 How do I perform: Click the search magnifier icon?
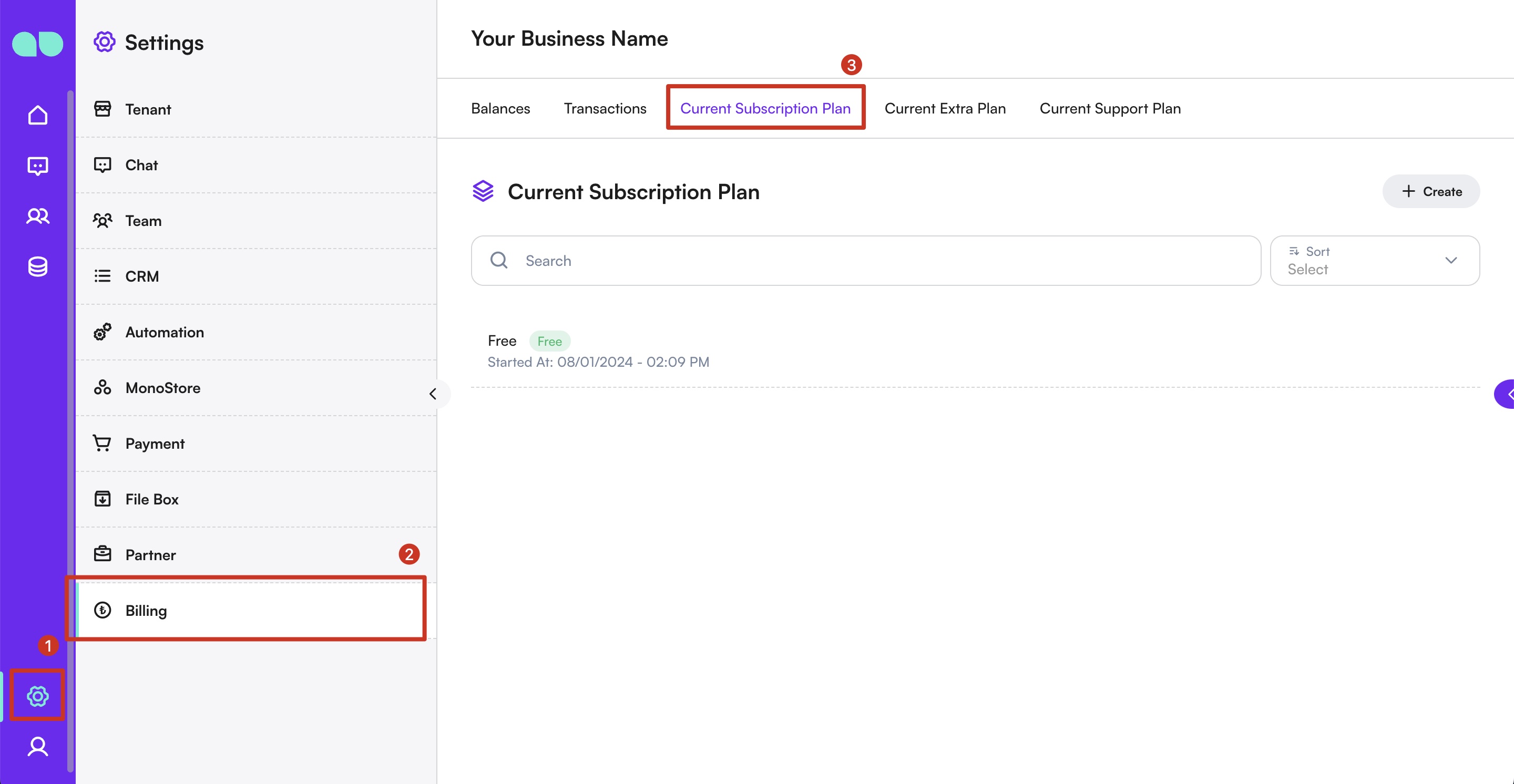click(498, 260)
